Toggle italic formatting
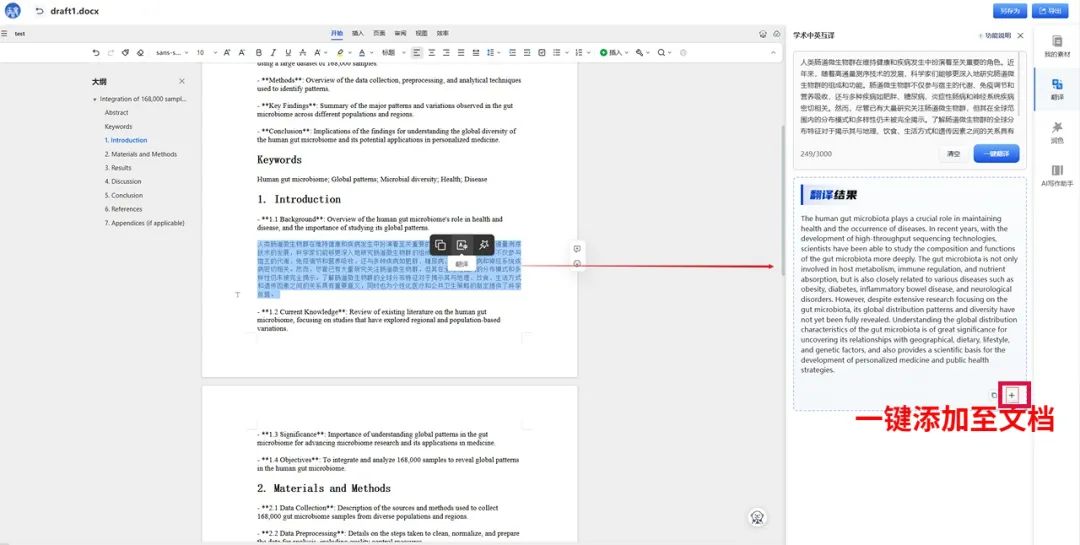 pyautogui.click(x=273, y=52)
